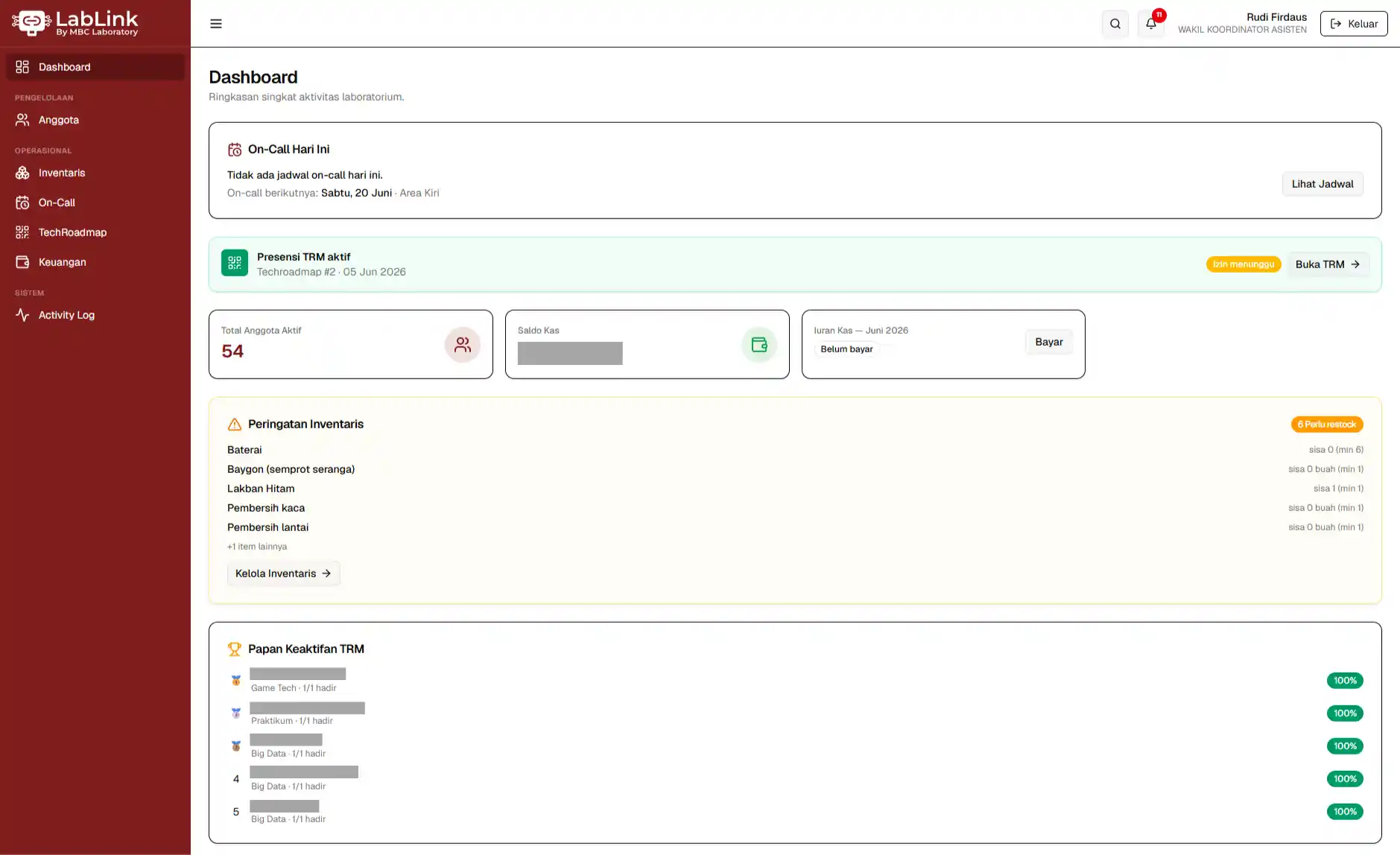1400x855 pixels.
Task: Click the hamburger sidebar toggle icon
Action: (x=216, y=24)
